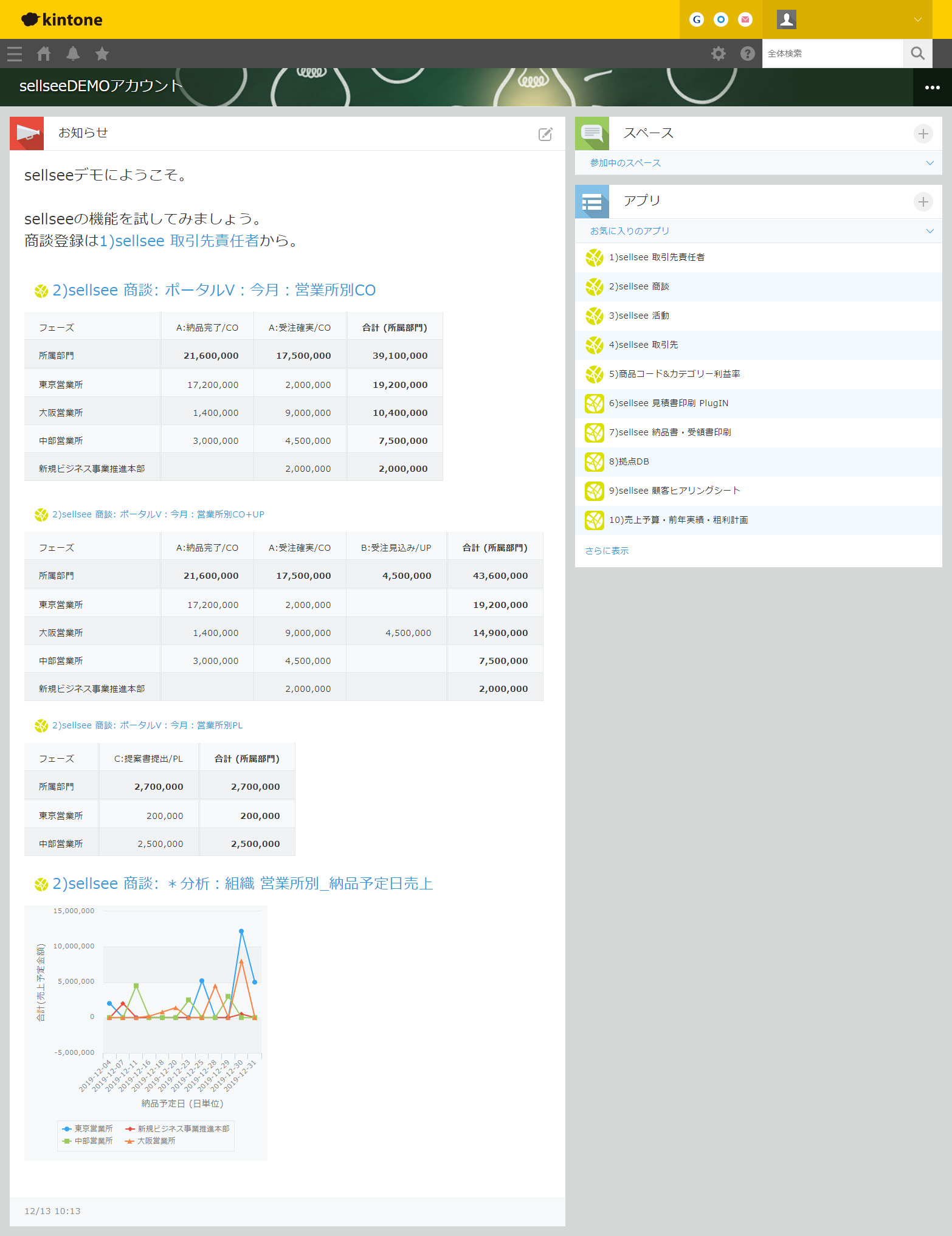Open app 3)sellsee 活動
The image size is (952, 1236).
click(759, 316)
